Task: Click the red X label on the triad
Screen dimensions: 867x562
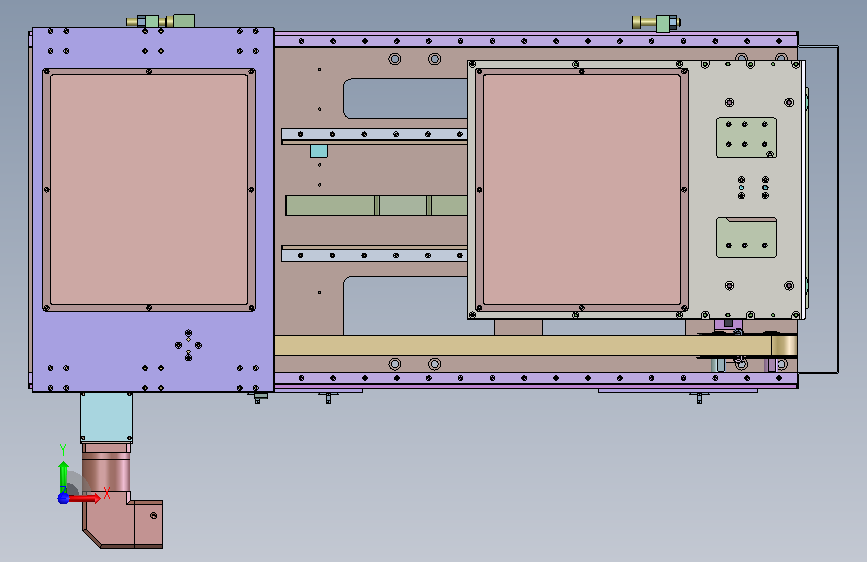Action: pyautogui.click(x=107, y=493)
